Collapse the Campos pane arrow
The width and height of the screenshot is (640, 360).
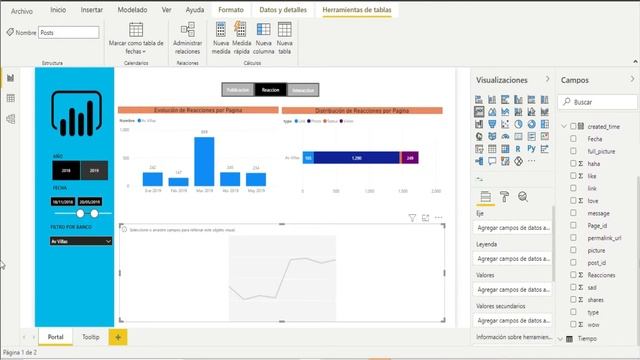(633, 79)
